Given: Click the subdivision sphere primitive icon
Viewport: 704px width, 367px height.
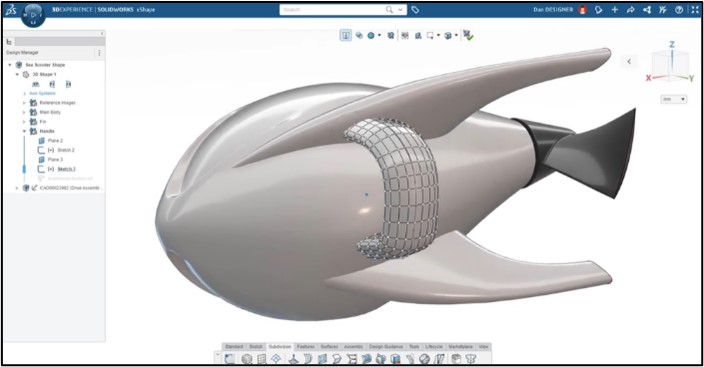Looking at the screenshot, I should 246,359.
